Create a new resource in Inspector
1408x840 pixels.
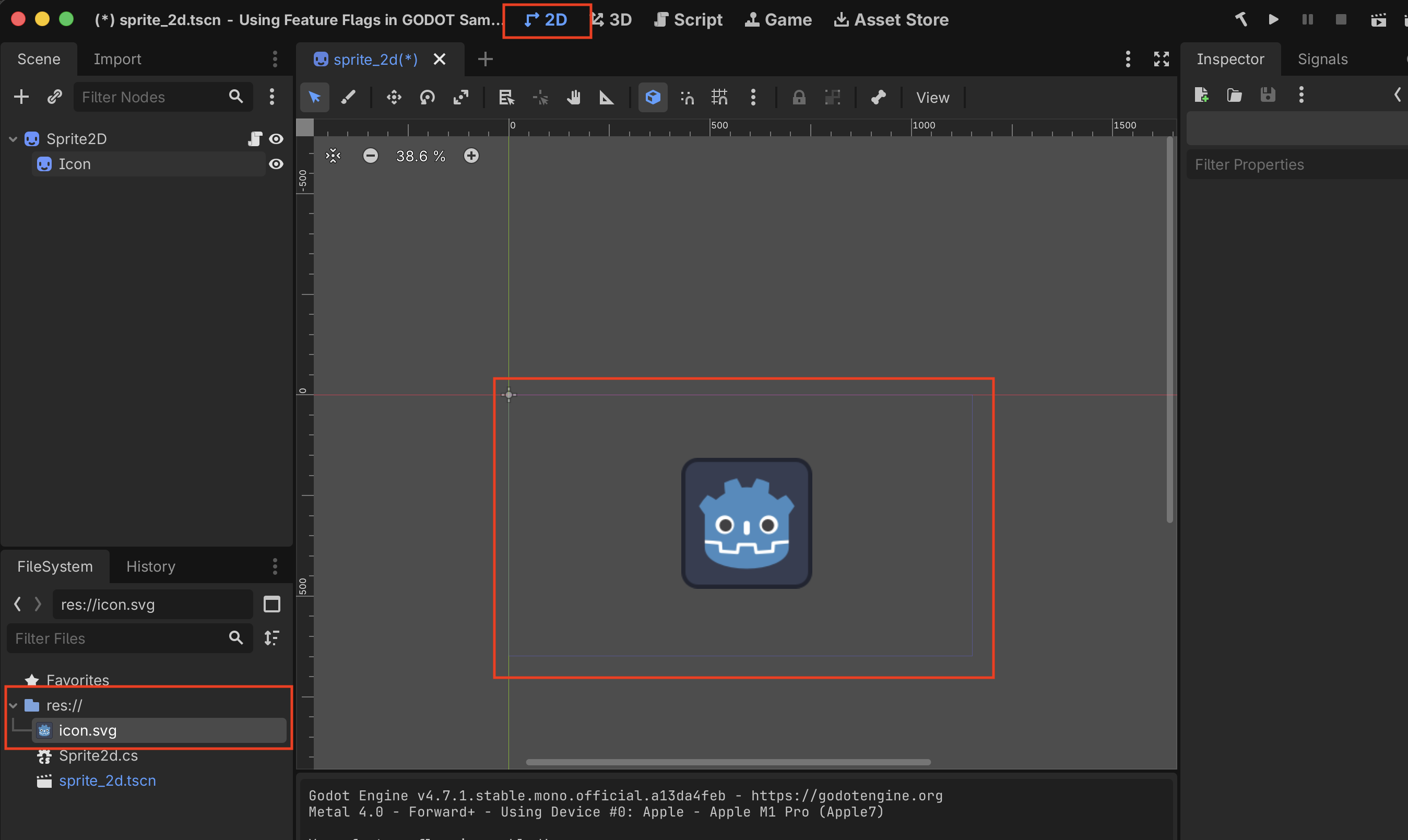(x=1201, y=94)
